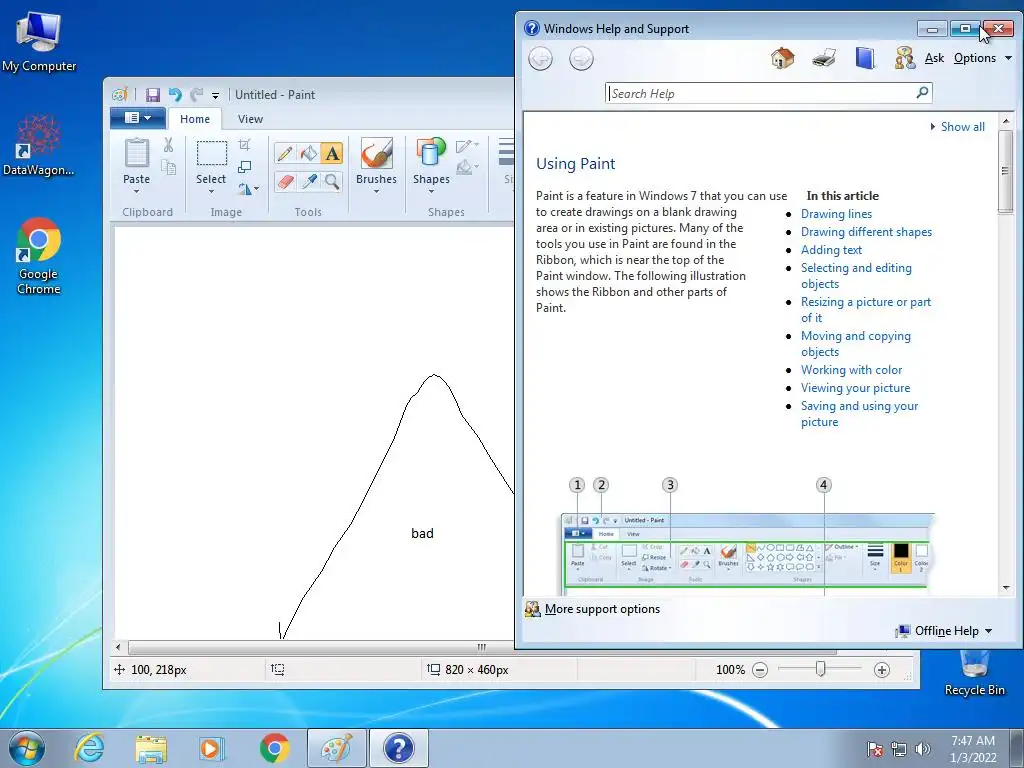Select the Text tool in Paint
The image size is (1024, 768).
[332, 153]
